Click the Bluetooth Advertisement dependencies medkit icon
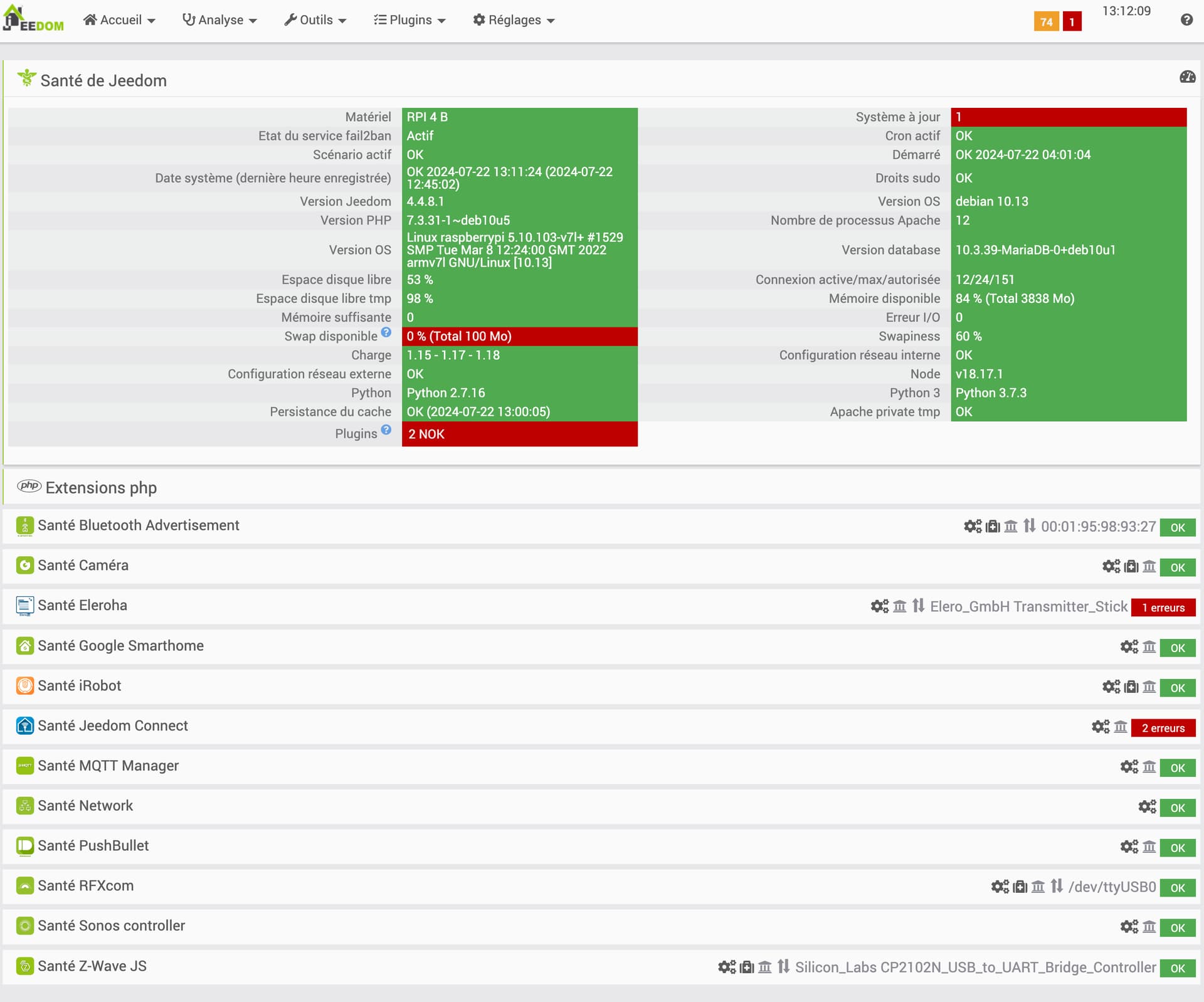 tap(993, 526)
